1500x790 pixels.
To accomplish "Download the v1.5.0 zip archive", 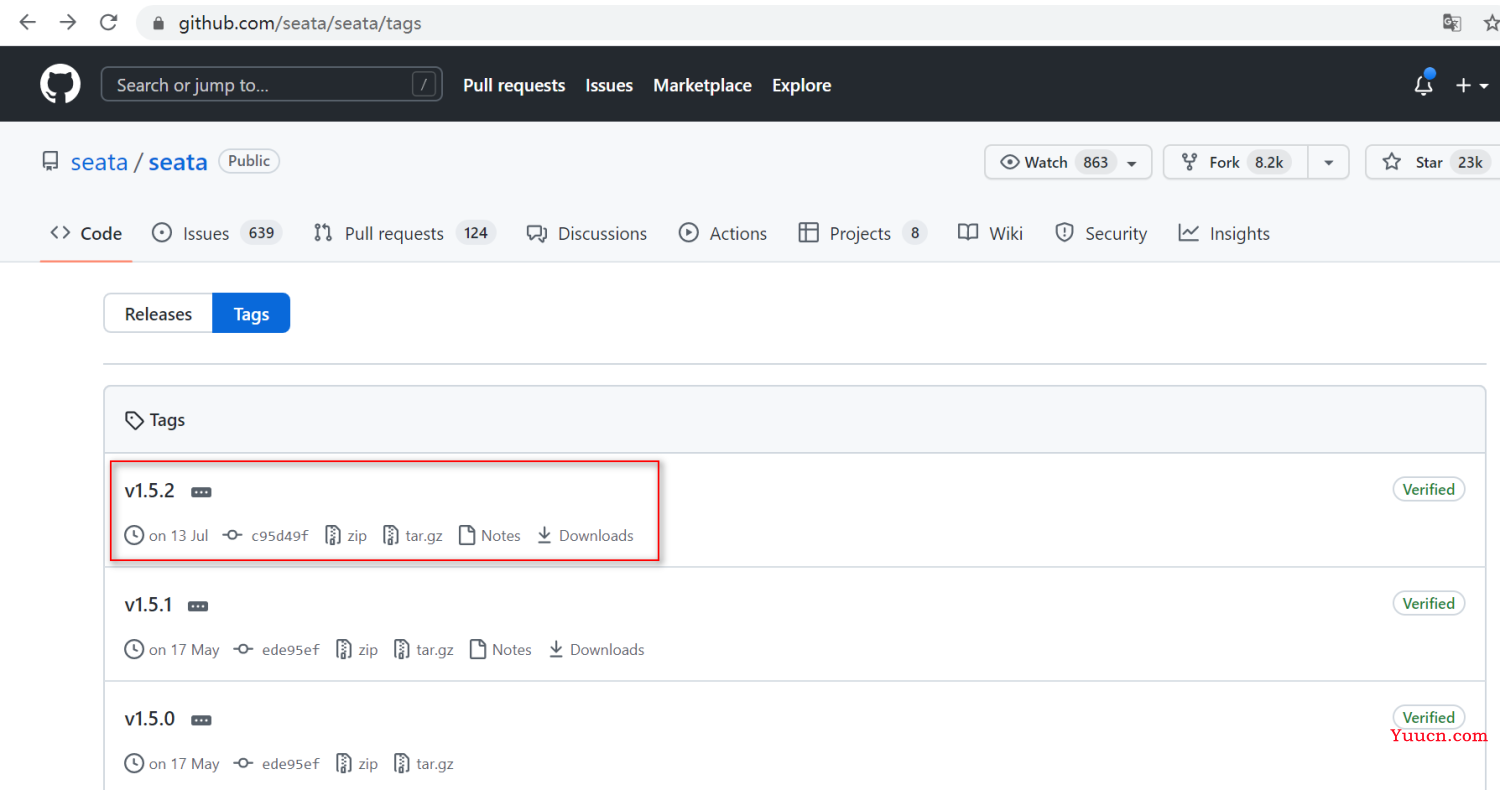I will click(x=357, y=764).
